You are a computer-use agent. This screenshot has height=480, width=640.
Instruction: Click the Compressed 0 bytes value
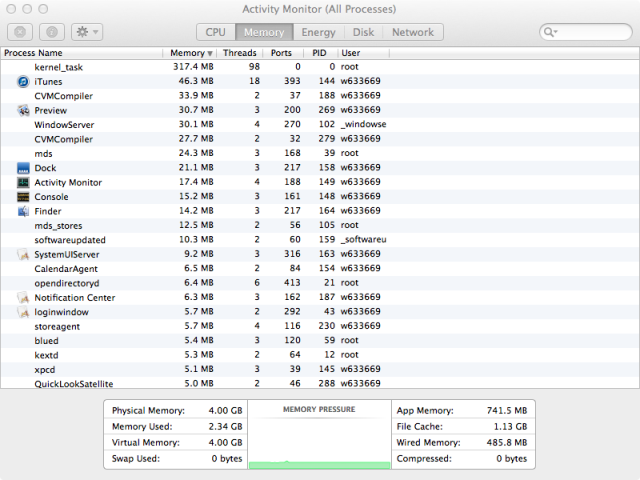coord(512,458)
